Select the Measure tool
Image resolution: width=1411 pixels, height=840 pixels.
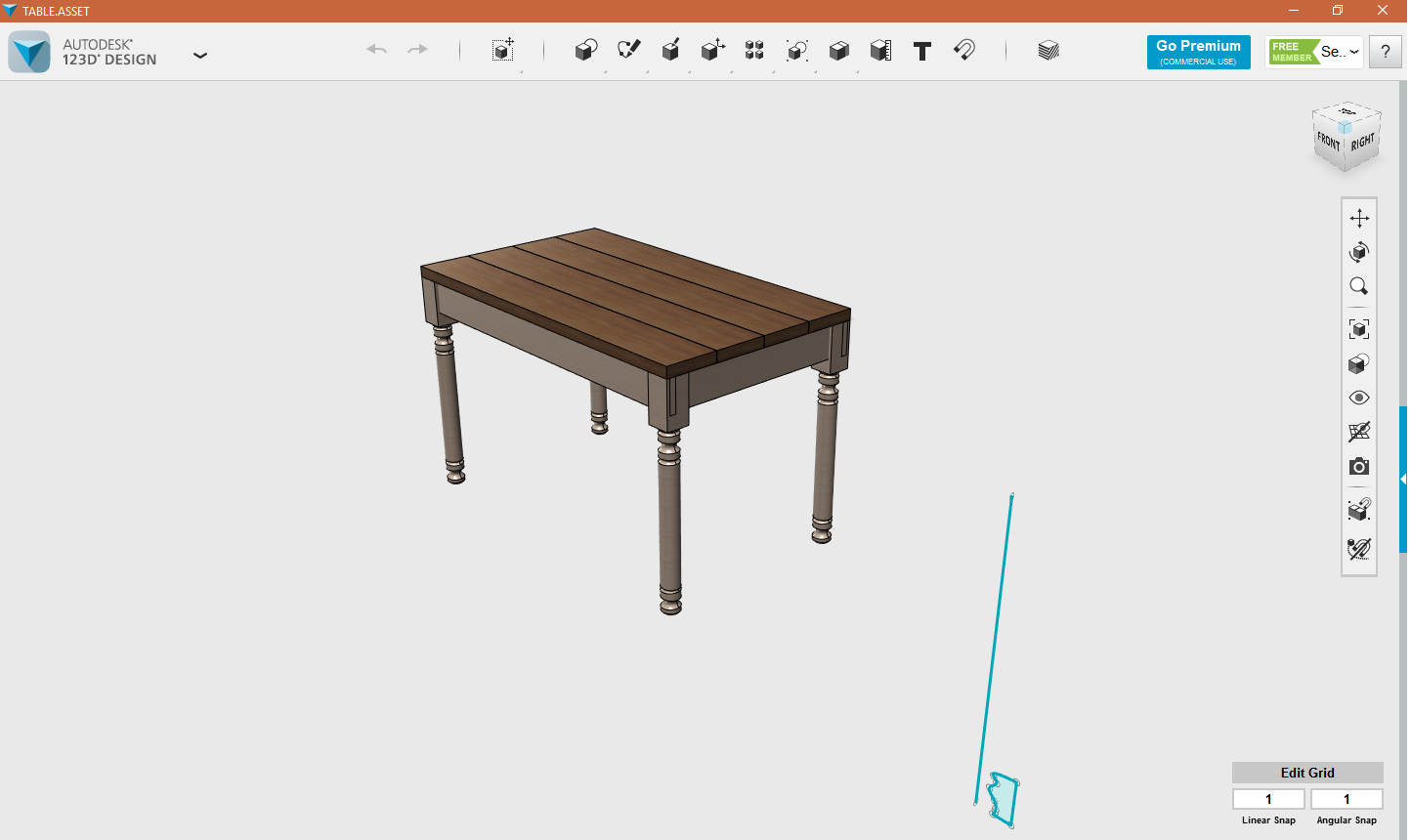[x=878, y=51]
